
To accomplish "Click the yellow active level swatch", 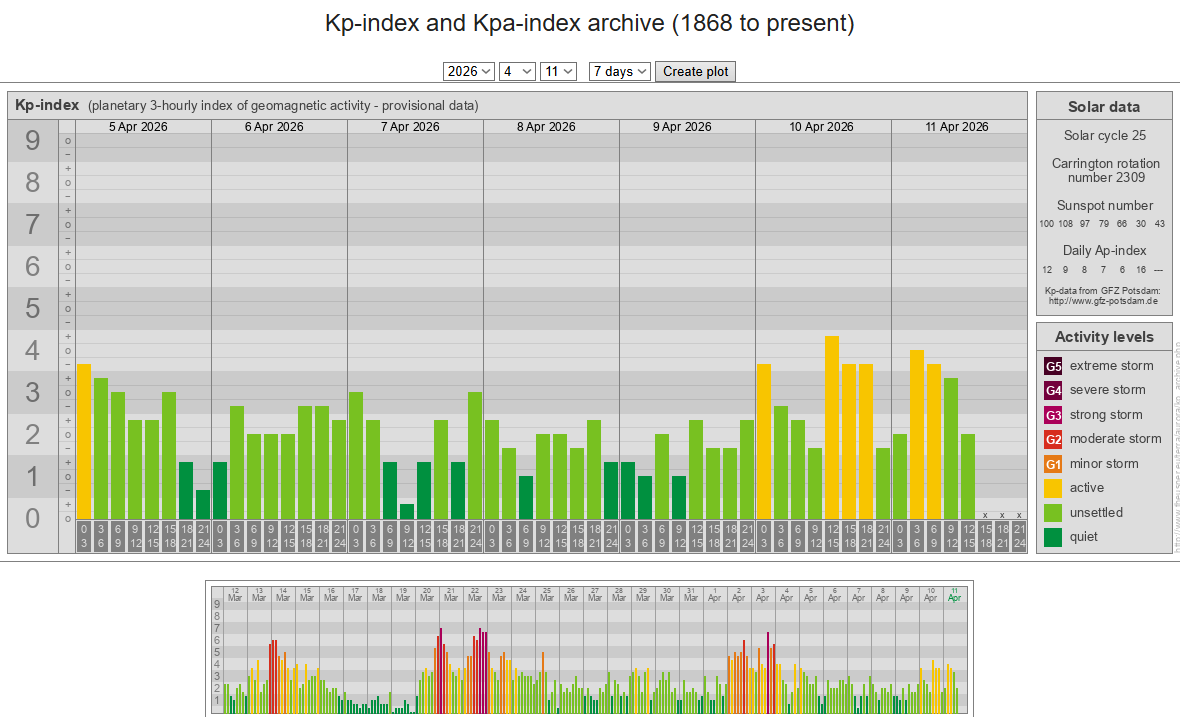I will pos(1053,488).
